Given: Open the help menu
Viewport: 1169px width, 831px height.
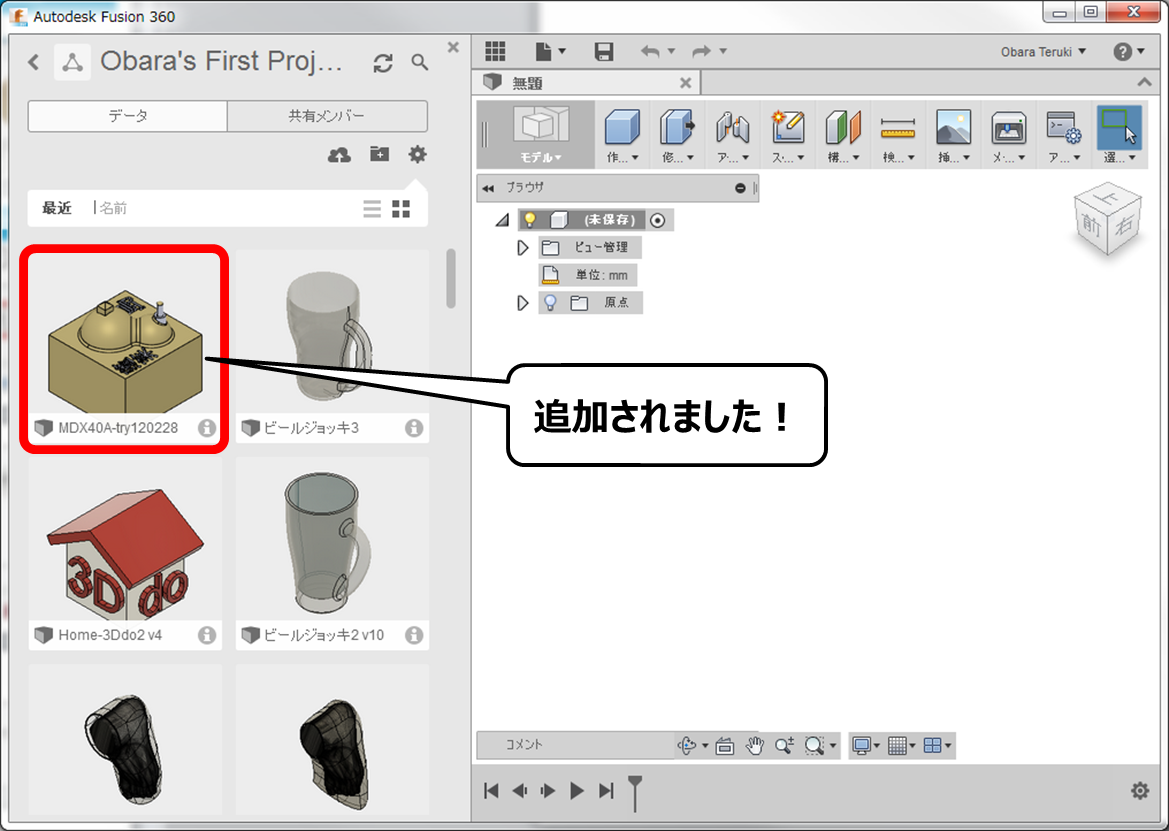Looking at the screenshot, I should point(1128,51).
